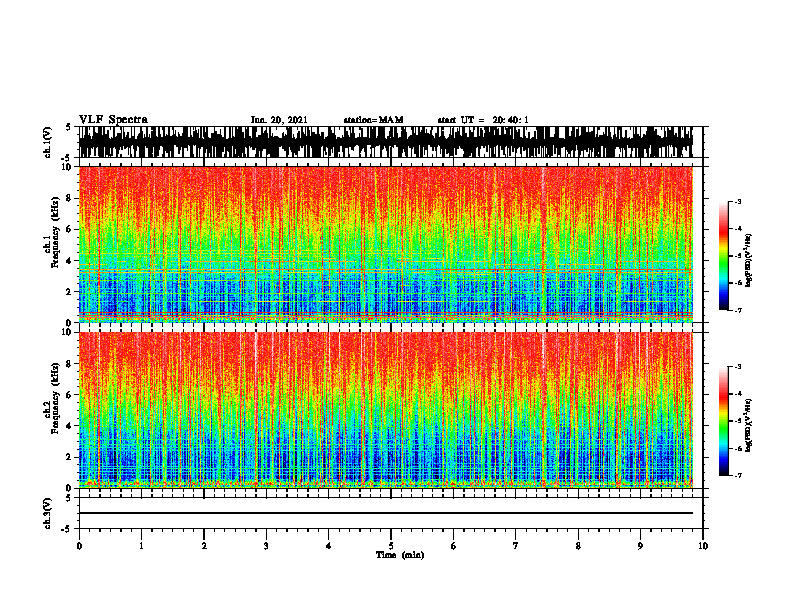Image resolution: width=792 pixels, height=612 pixels.
Task: Click the flat line in ch.3(V) panel
Action: pyautogui.click(x=386, y=513)
